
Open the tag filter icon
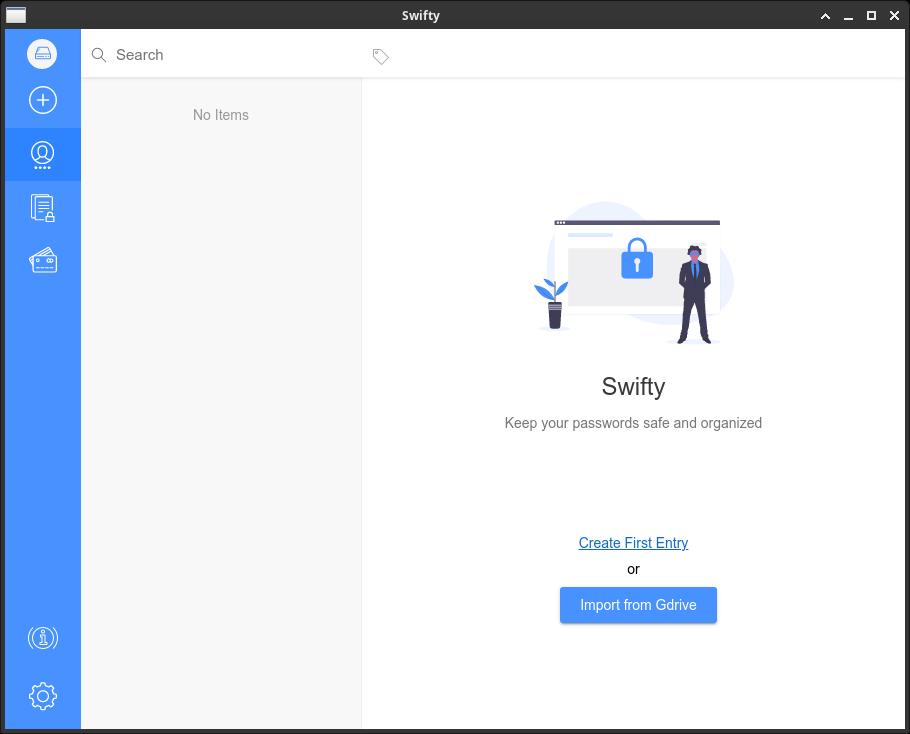tap(380, 56)
